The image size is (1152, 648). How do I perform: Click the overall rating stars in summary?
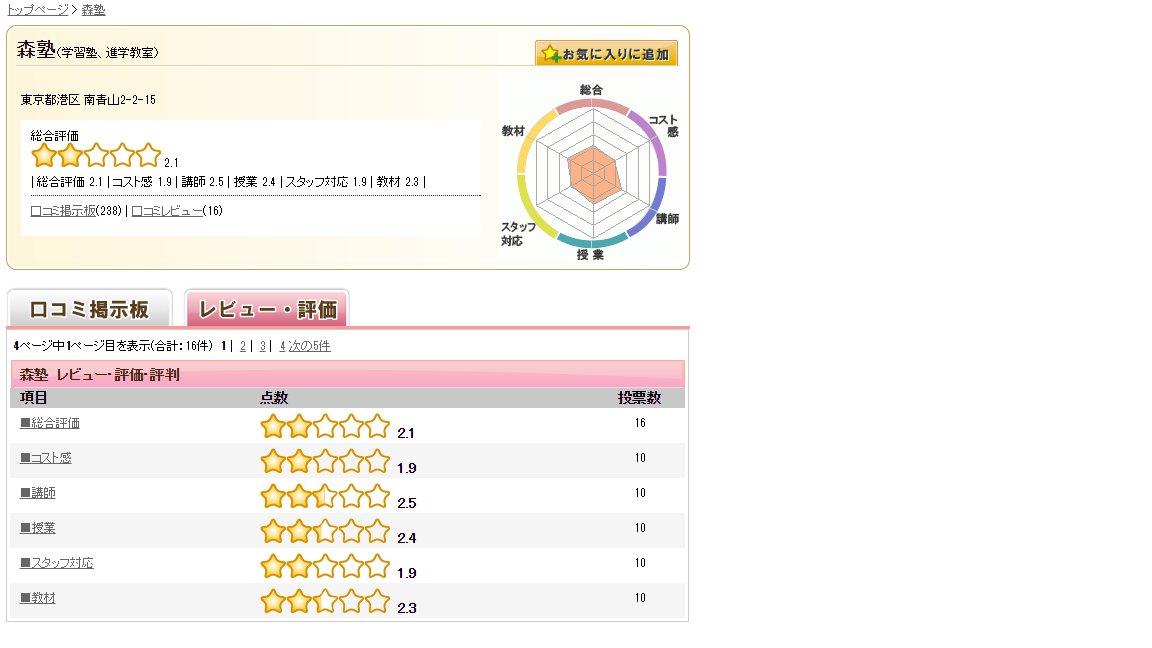(x=96, y=156)
